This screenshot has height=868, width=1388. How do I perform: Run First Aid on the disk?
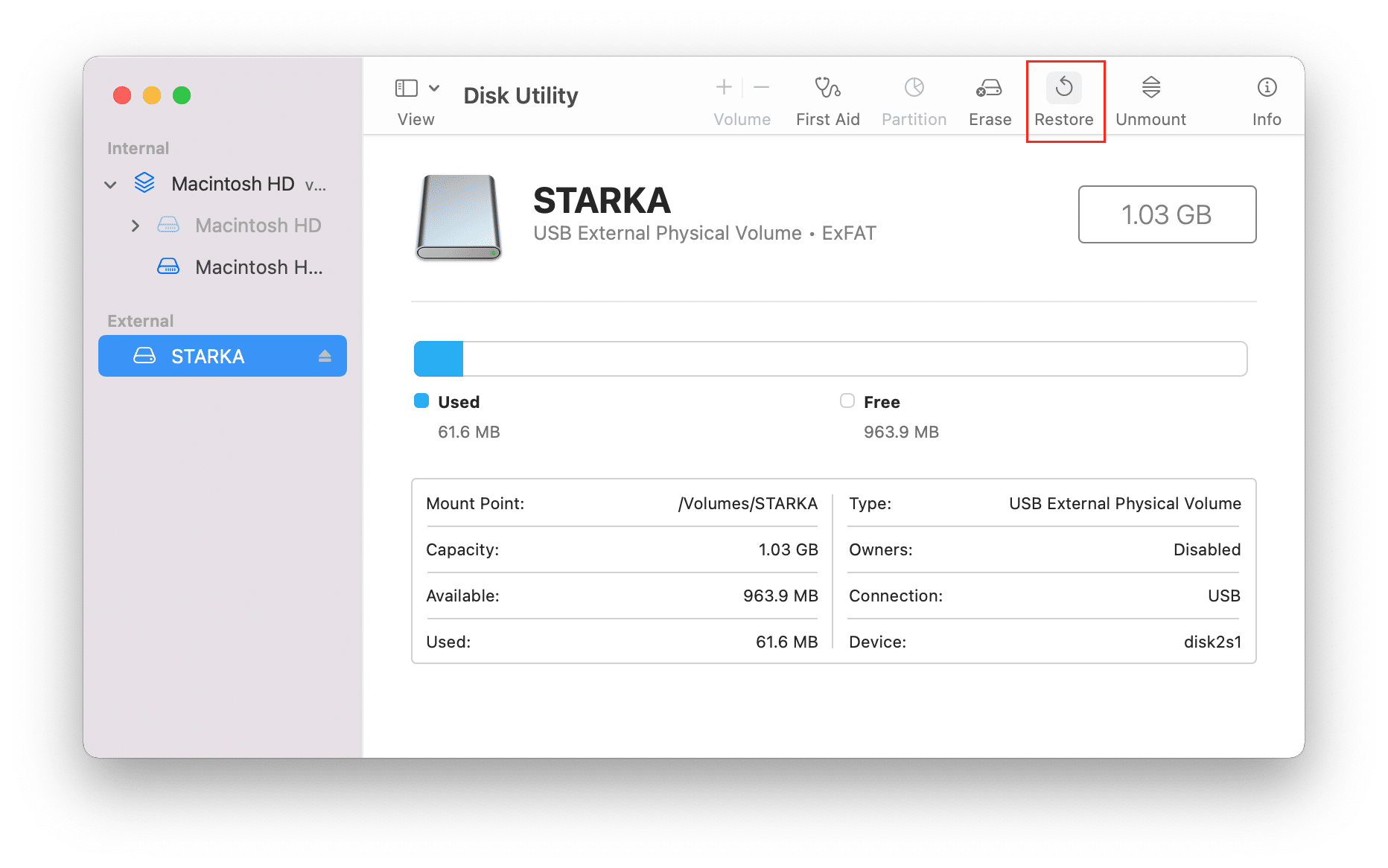828,100
